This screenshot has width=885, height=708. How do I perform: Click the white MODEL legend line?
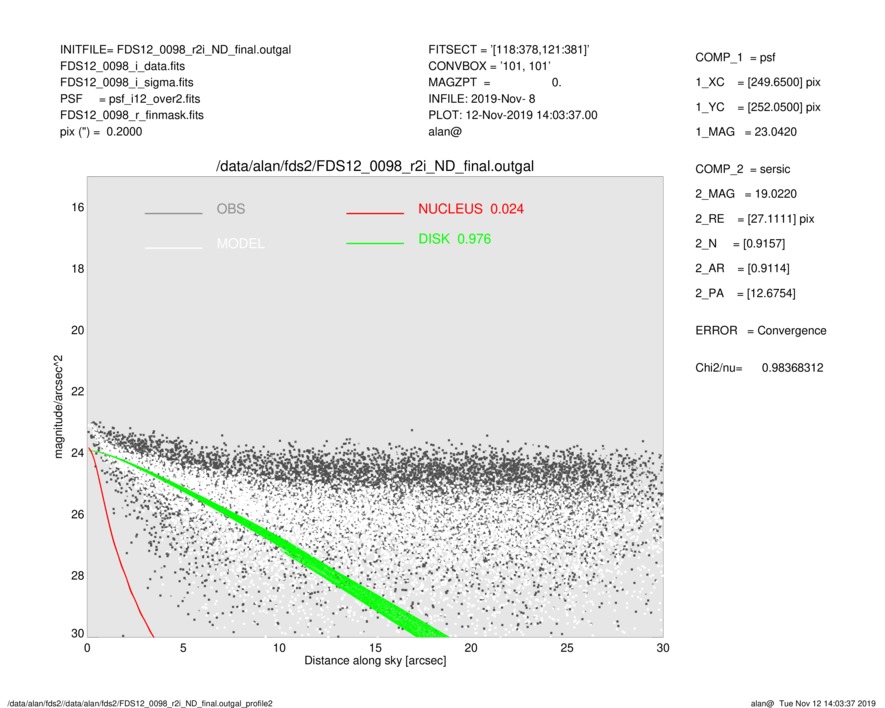coord(174,247)
